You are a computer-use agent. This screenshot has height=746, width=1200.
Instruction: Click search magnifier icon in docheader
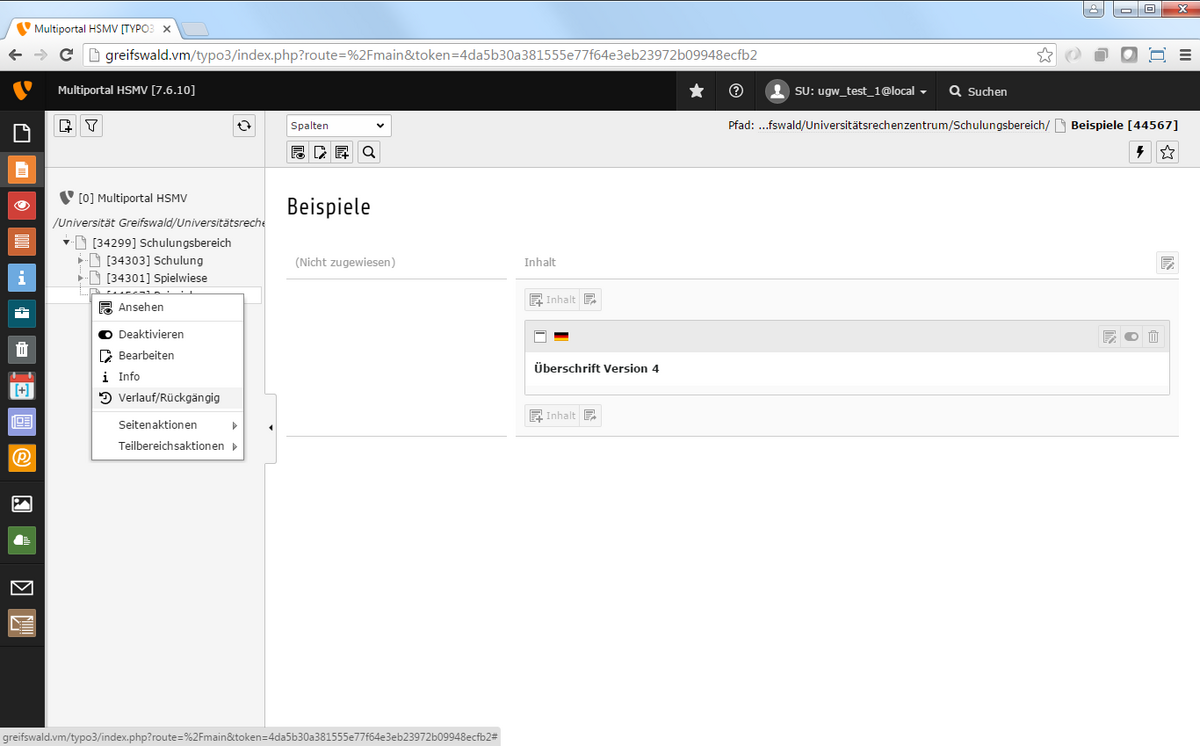tap(369, 152)
